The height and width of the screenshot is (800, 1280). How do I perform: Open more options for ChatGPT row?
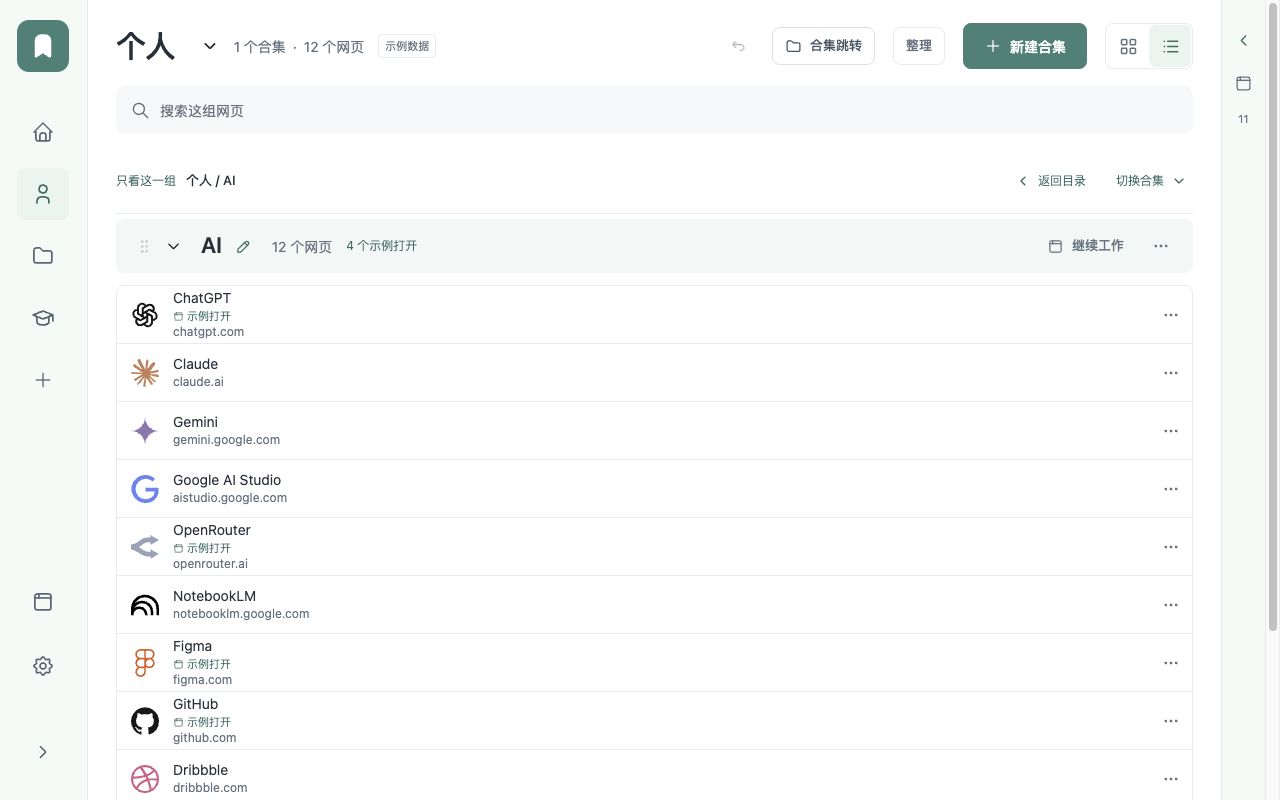click(1171, 315)
